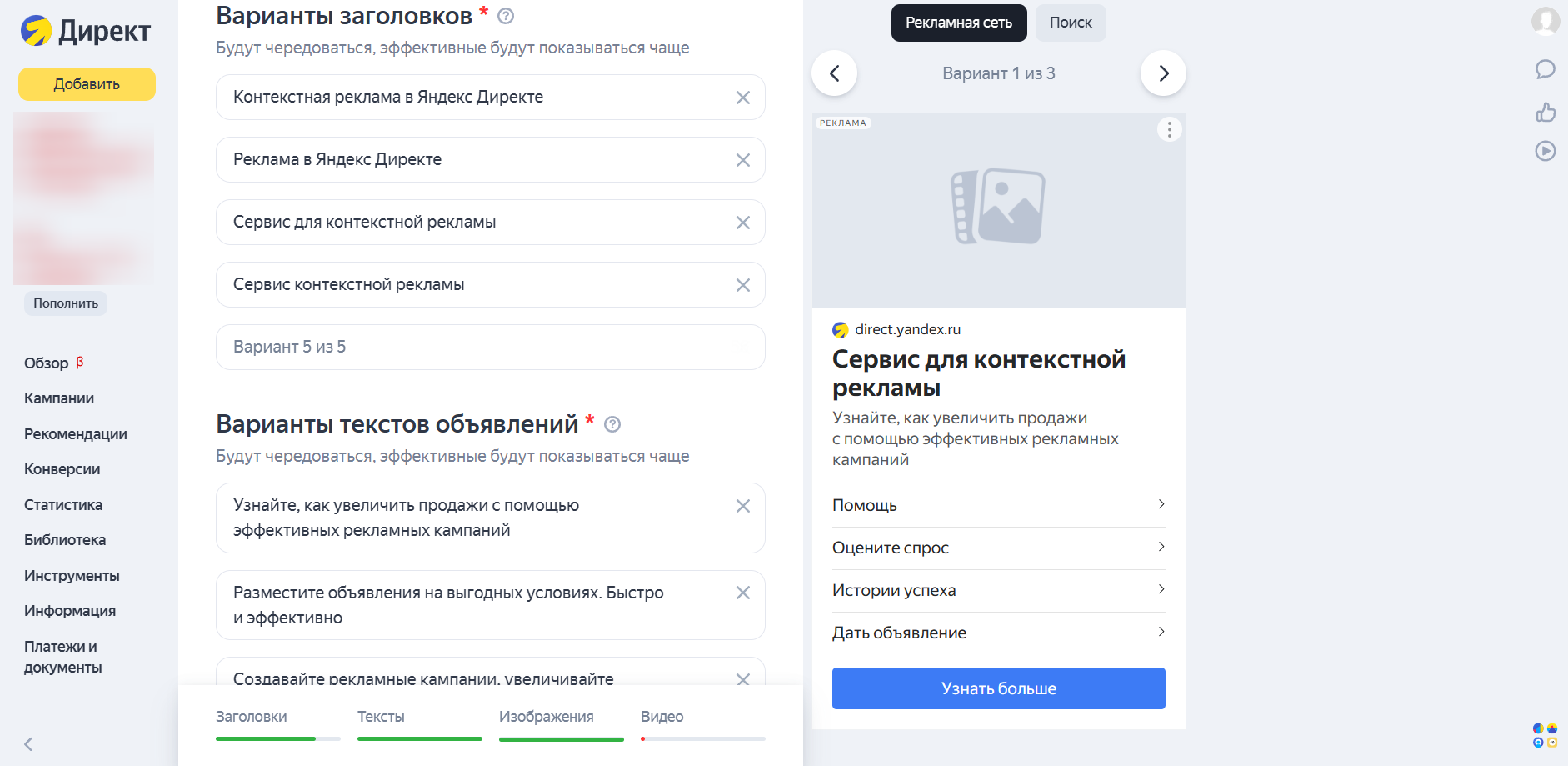
Task: Click the yellow 'Добавить' button
Action: tap(87, 84)
